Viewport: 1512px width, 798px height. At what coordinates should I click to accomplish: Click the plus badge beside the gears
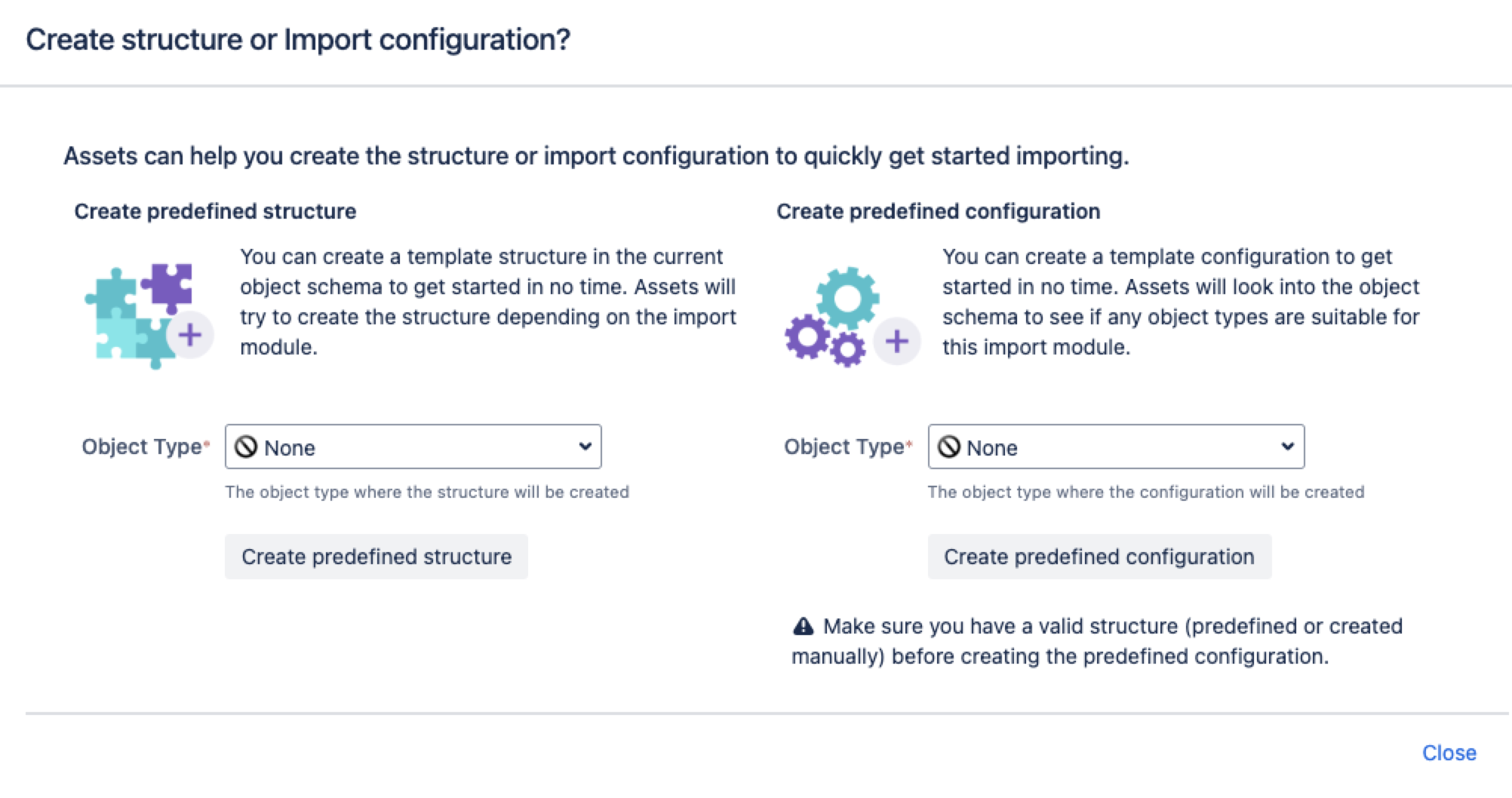(896, 341)
